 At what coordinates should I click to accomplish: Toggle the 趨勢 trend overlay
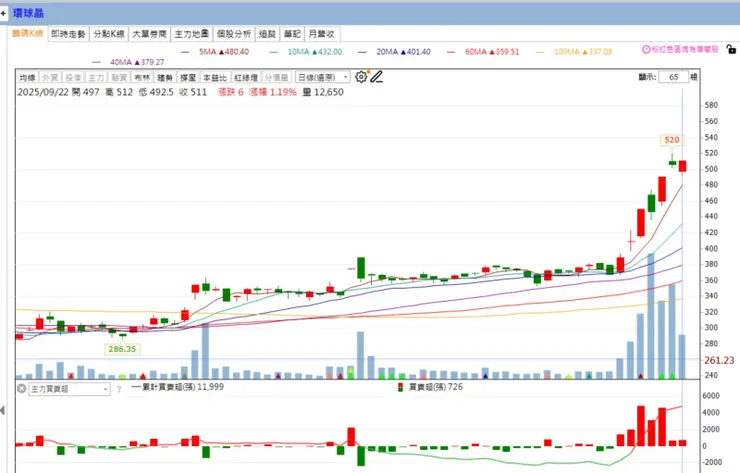point(165,77)
